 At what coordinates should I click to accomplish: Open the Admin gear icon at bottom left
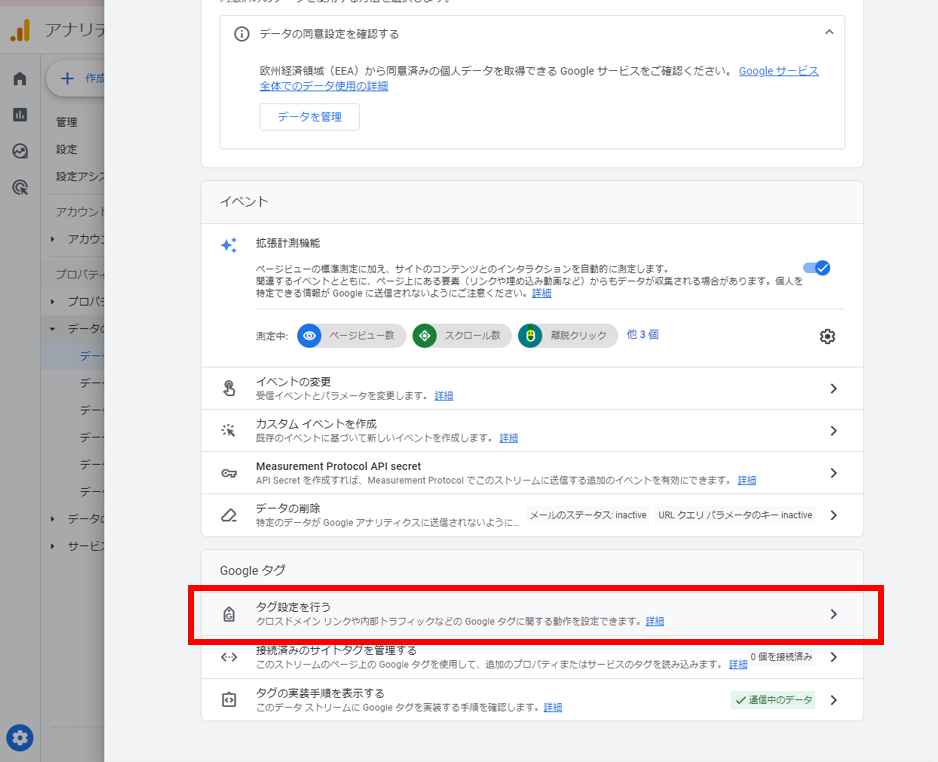click(x=20, y=737)
